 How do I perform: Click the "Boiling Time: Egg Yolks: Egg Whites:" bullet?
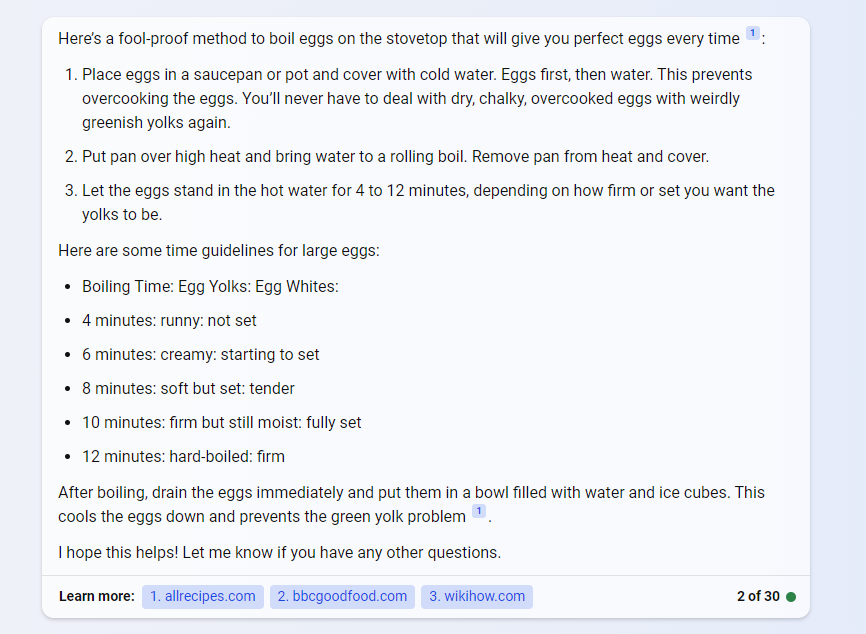click(210, 287)
